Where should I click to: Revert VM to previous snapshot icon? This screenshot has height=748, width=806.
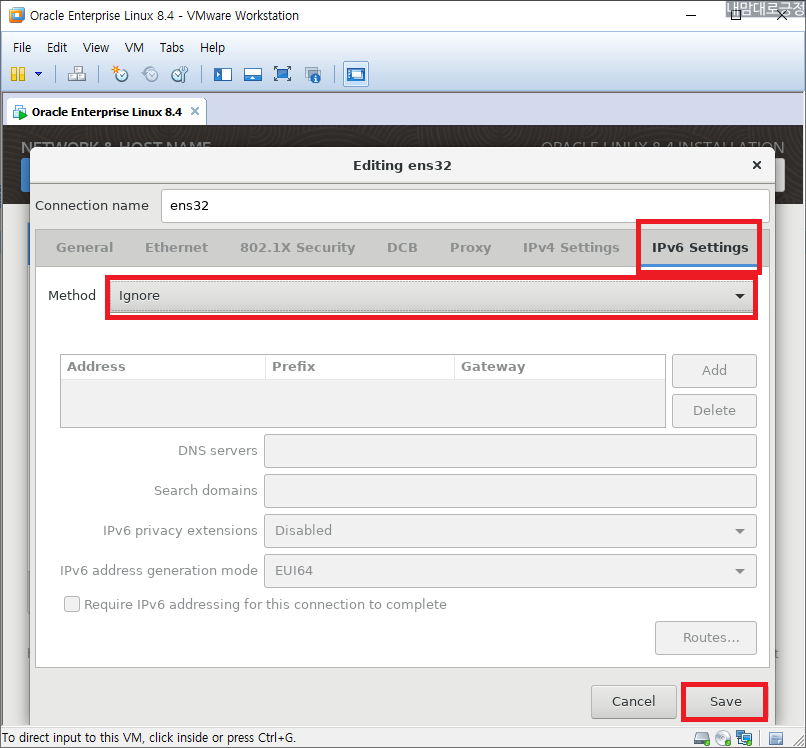pyautogui.click(x=150, y=74)
